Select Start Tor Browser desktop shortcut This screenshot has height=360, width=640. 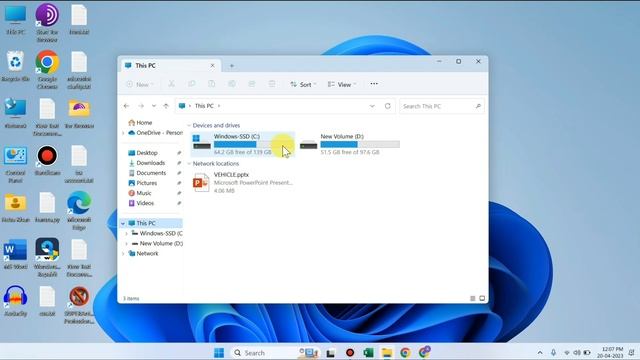coord(47,23)
